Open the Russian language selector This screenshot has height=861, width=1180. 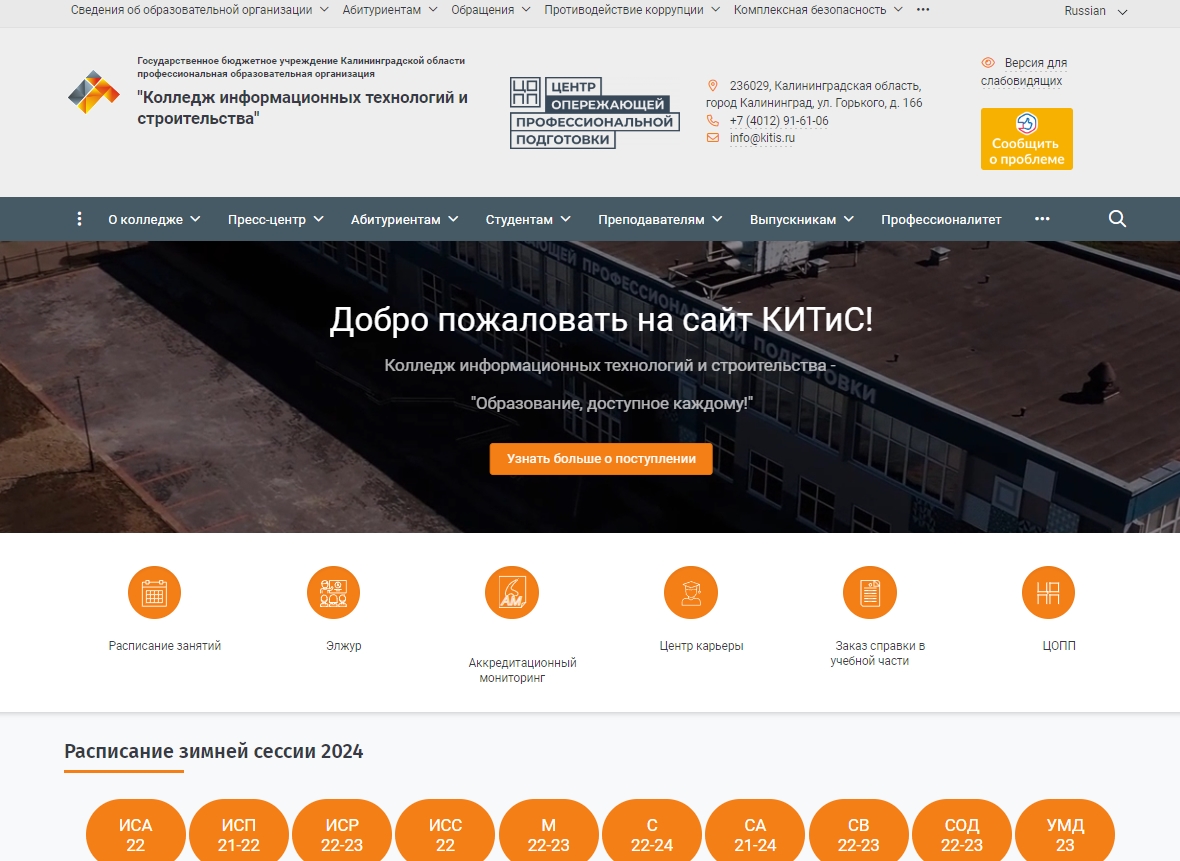pos(1085,11)
